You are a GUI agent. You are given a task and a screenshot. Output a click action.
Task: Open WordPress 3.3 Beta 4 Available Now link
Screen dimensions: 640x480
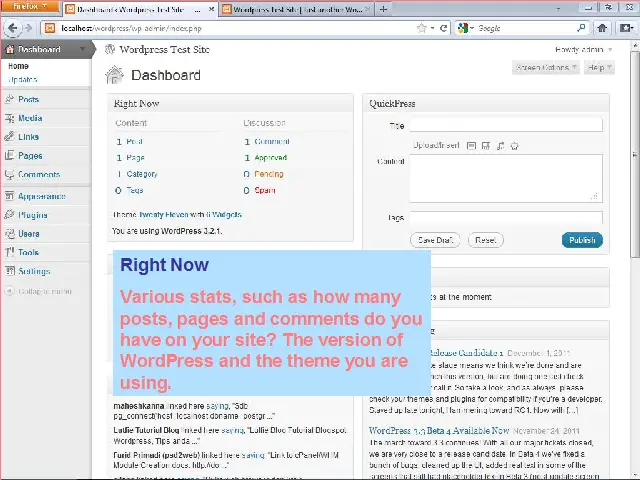pos(439,430)
